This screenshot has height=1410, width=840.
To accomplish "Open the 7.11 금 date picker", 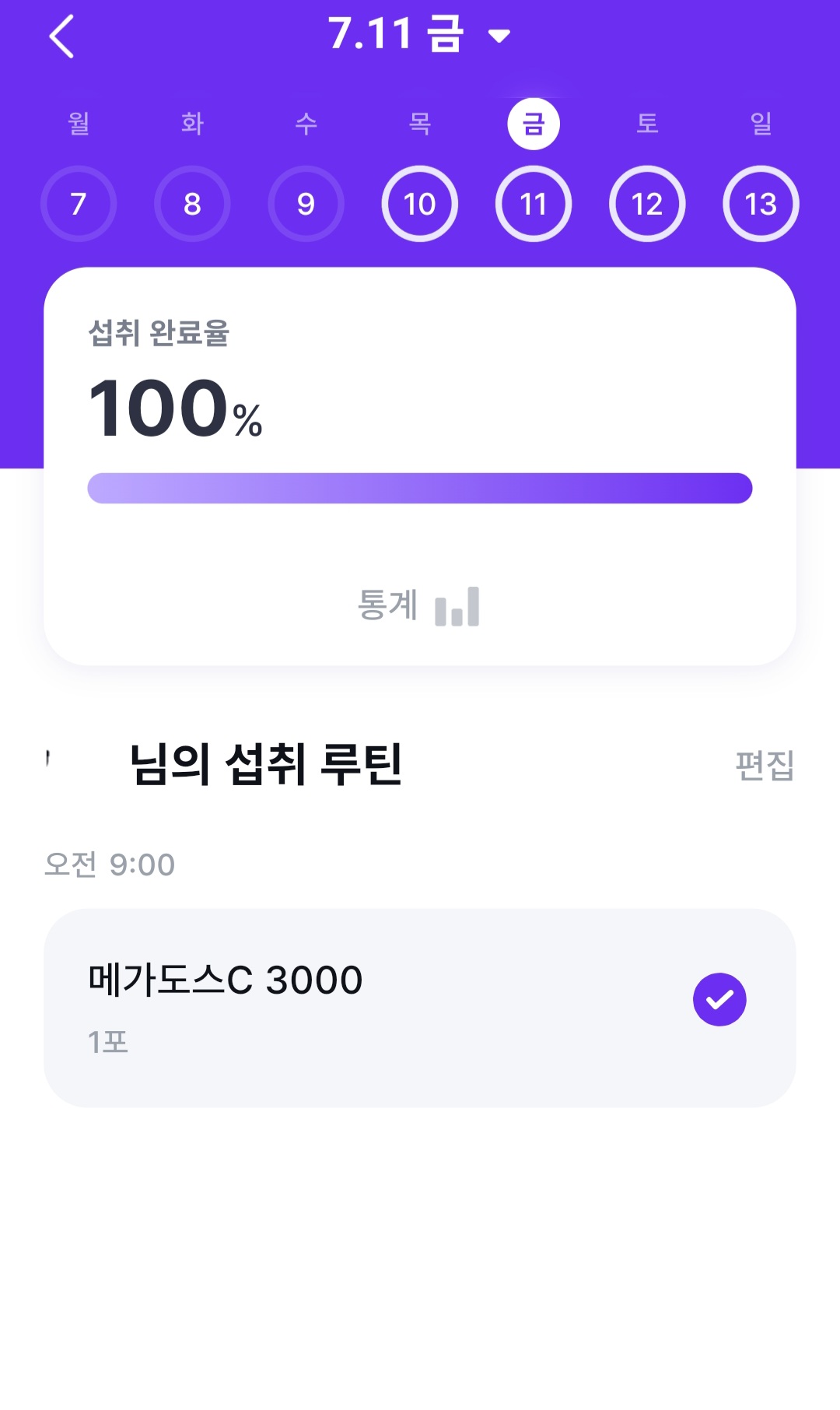I will [x=396, y=34].
